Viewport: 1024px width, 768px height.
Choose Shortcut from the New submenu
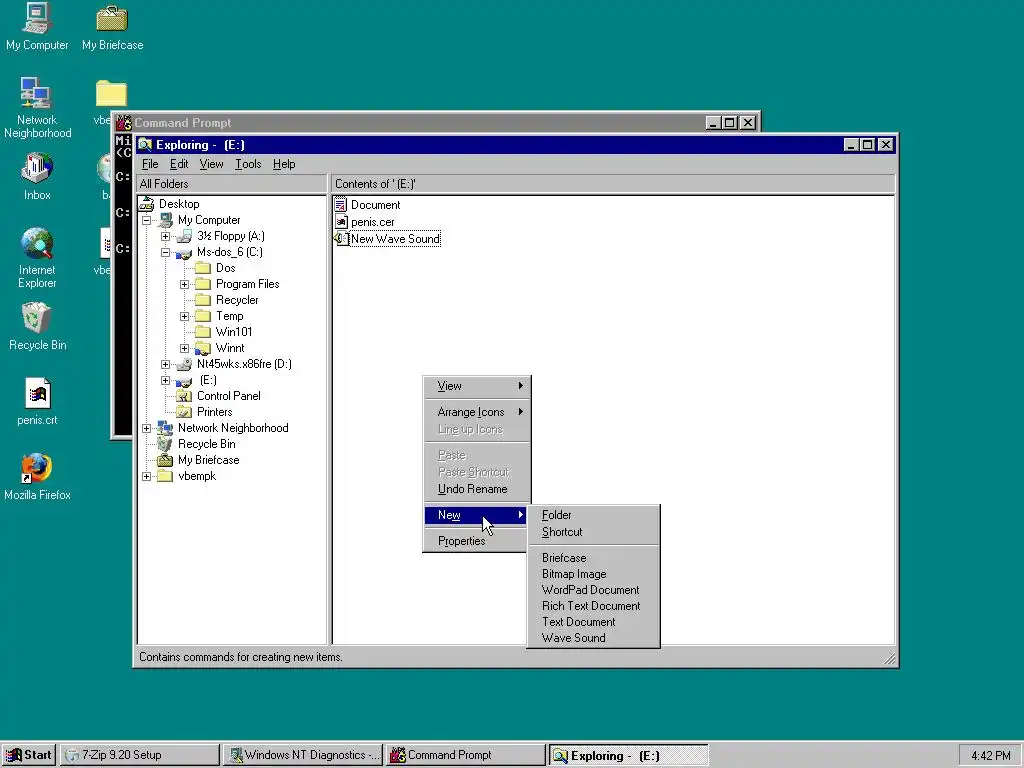(x=593, y=532)
